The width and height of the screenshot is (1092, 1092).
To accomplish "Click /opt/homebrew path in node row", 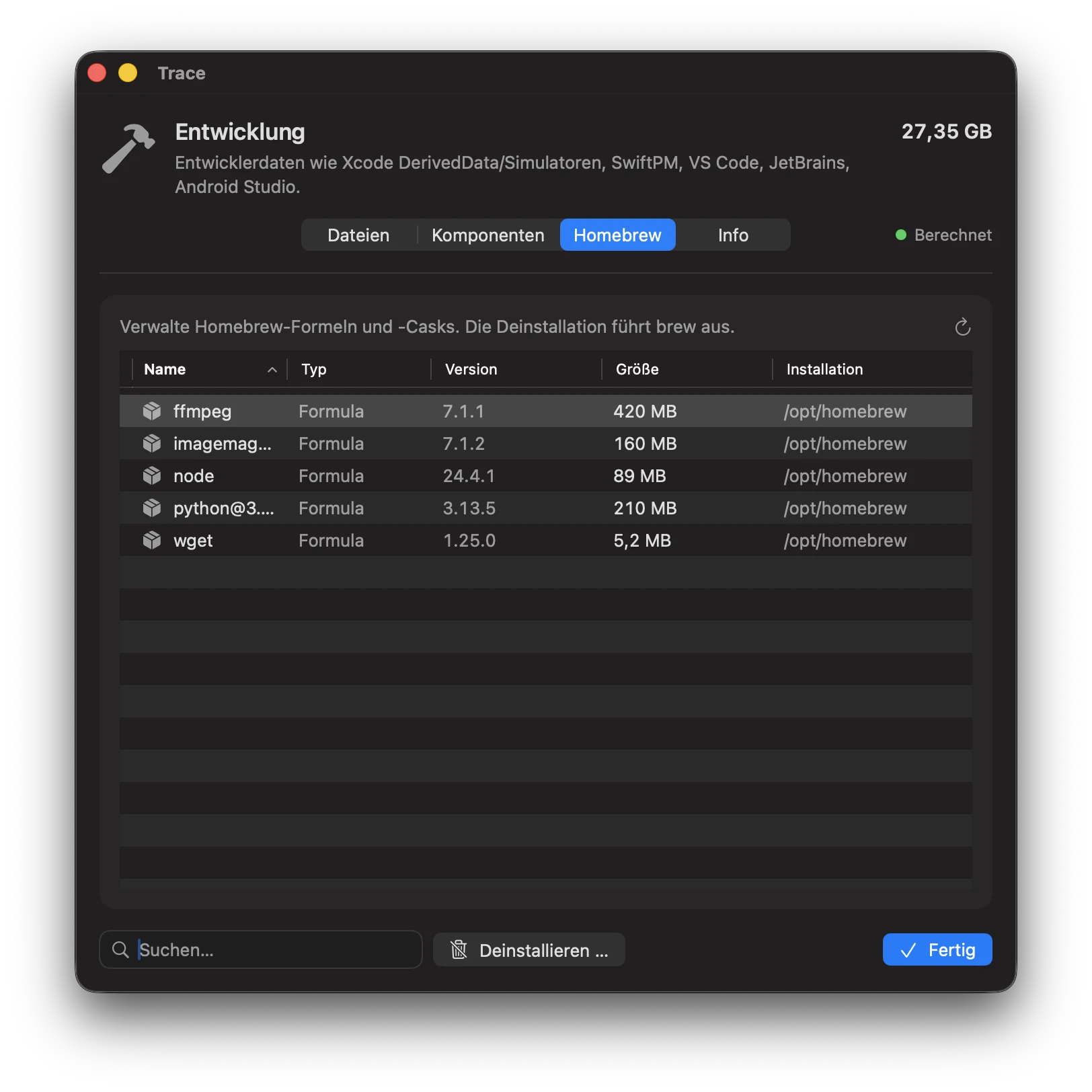I will coord(845,475).
